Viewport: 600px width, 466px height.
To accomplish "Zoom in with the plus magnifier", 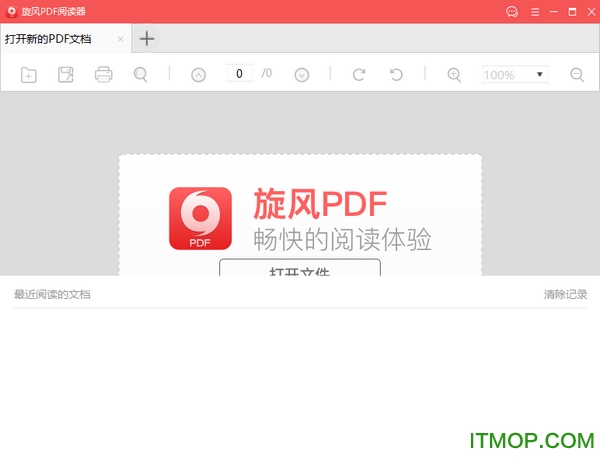I will tap(454, 75).
